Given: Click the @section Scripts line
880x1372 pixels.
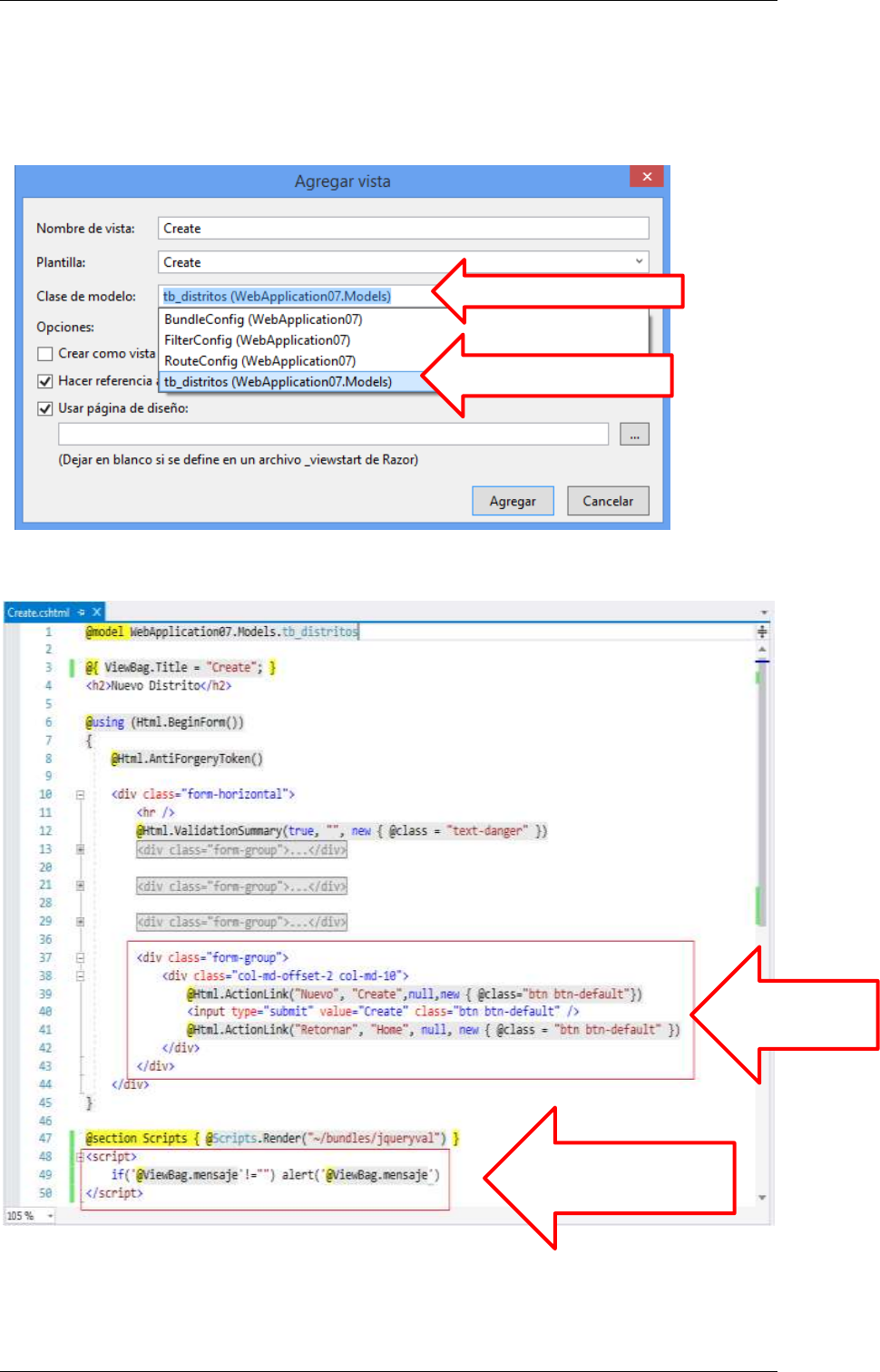Looking at the screenshot, I should [272, 1138].
